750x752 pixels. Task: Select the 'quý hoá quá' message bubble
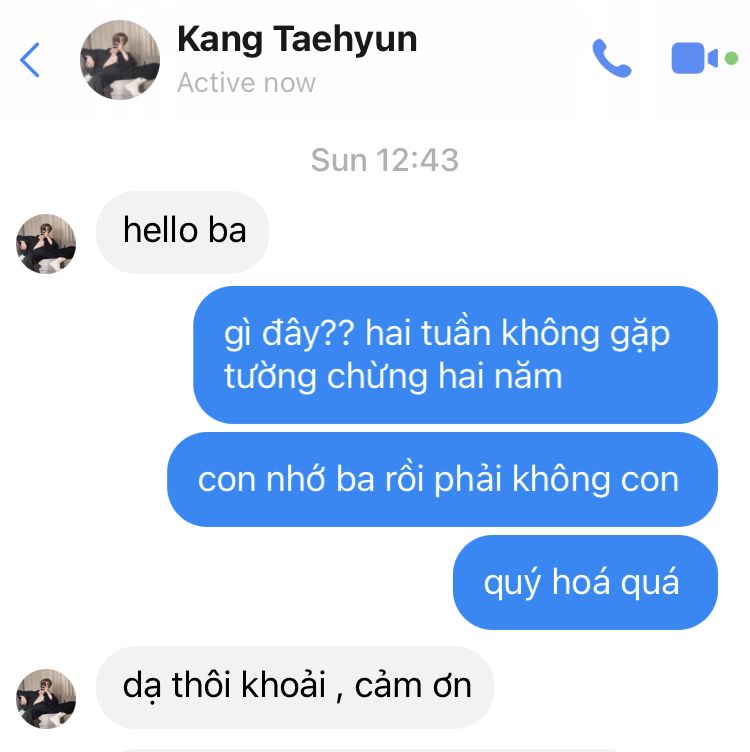585,583
